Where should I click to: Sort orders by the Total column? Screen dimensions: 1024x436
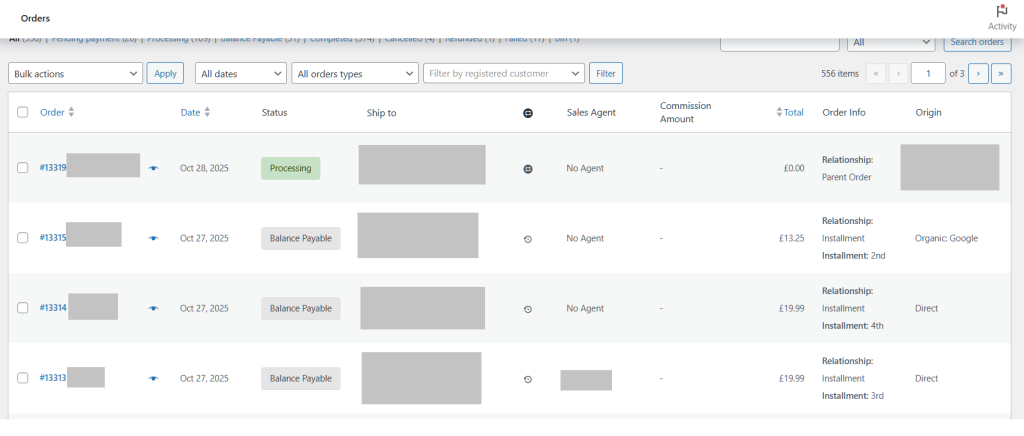coord(791,113)
